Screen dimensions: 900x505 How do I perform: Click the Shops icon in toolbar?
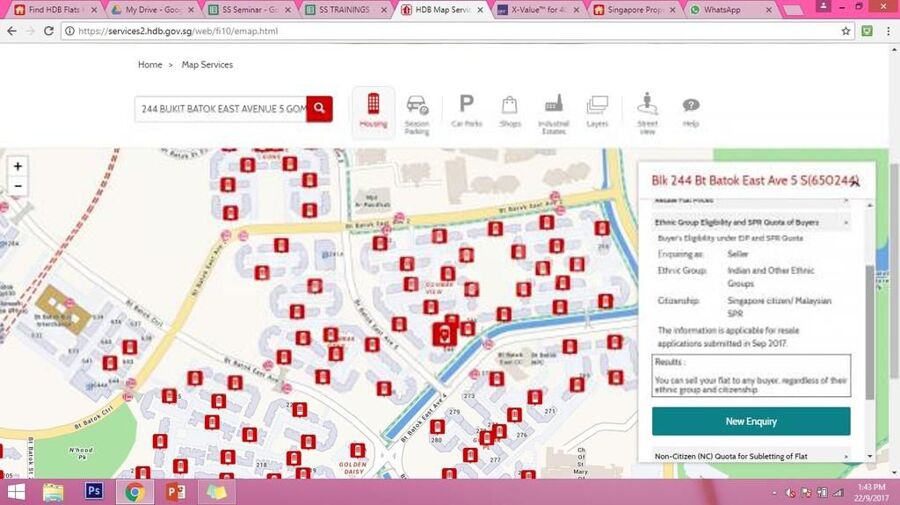(510, 109)
